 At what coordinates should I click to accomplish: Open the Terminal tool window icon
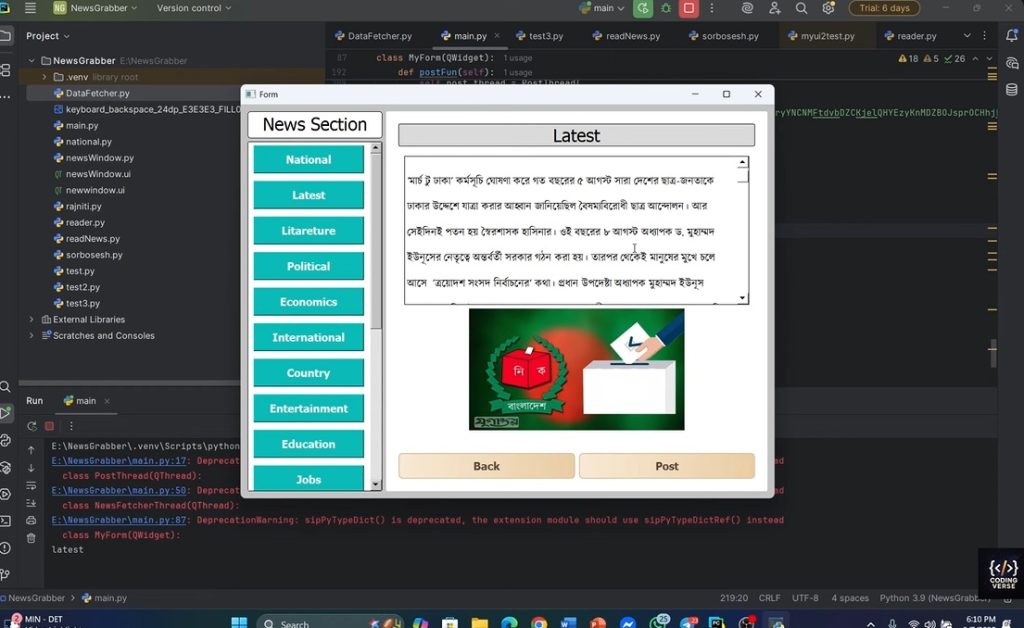pyautogui.click(x=6, y=521)
